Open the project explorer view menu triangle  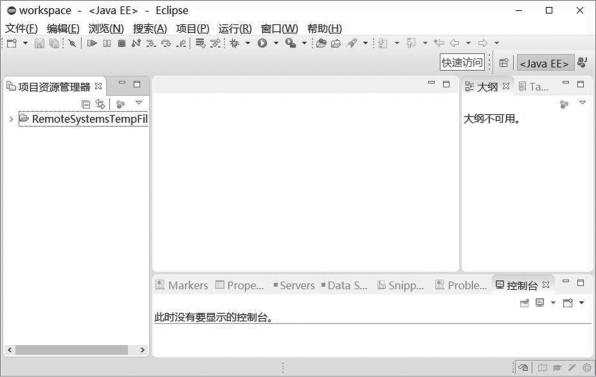coord(139,103)
